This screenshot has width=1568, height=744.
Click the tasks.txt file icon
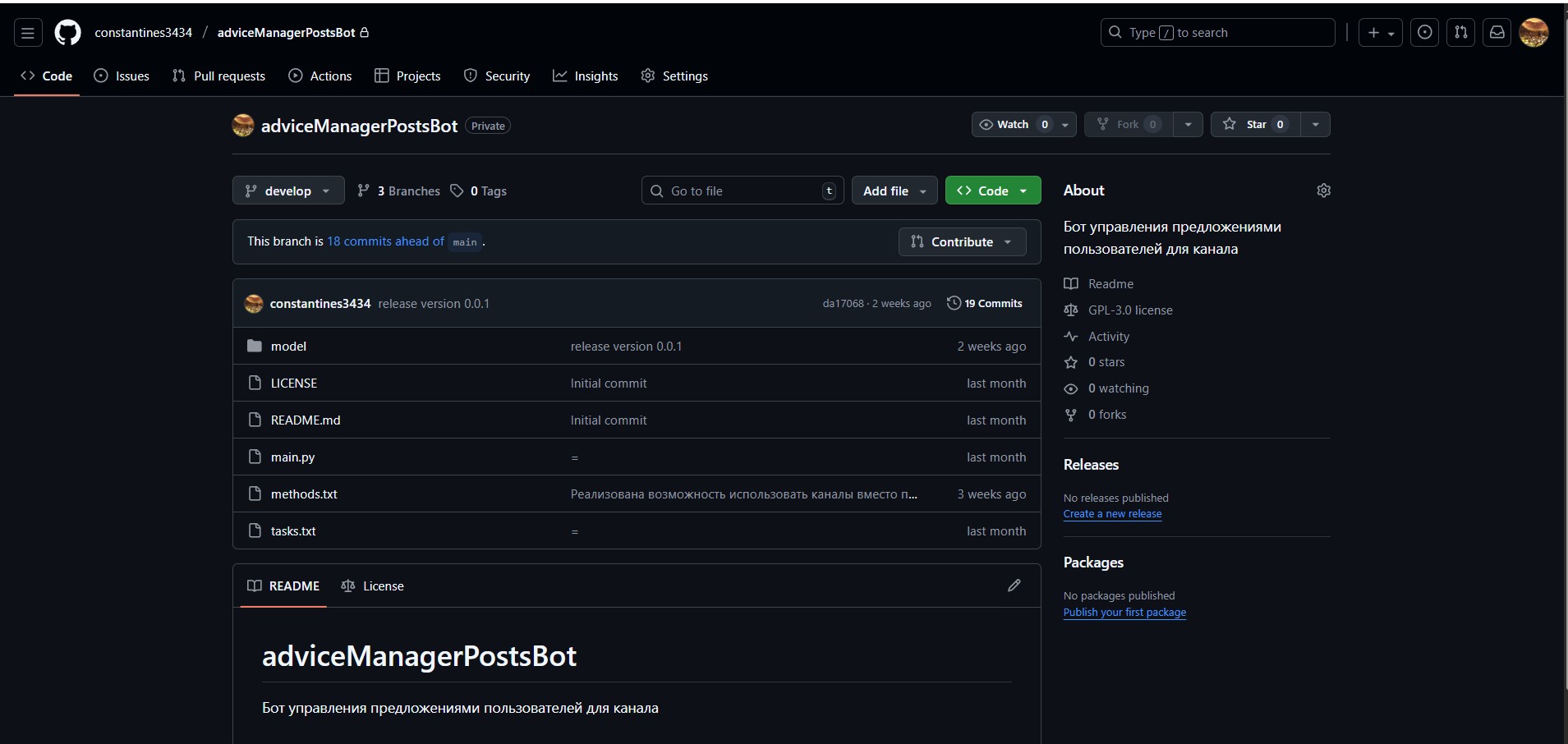(x=255, y=530)
